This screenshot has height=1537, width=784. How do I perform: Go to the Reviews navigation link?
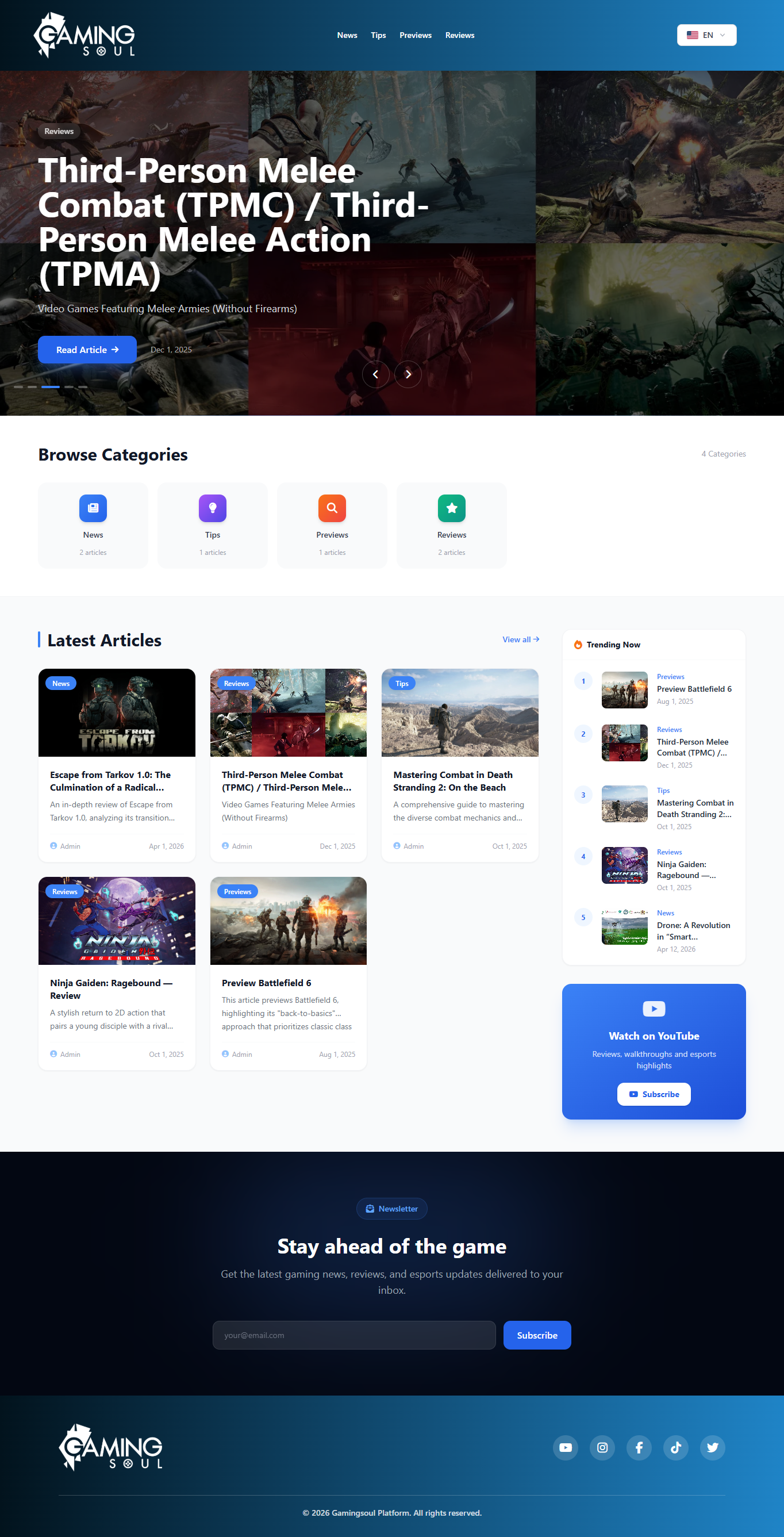coord(460,35)
